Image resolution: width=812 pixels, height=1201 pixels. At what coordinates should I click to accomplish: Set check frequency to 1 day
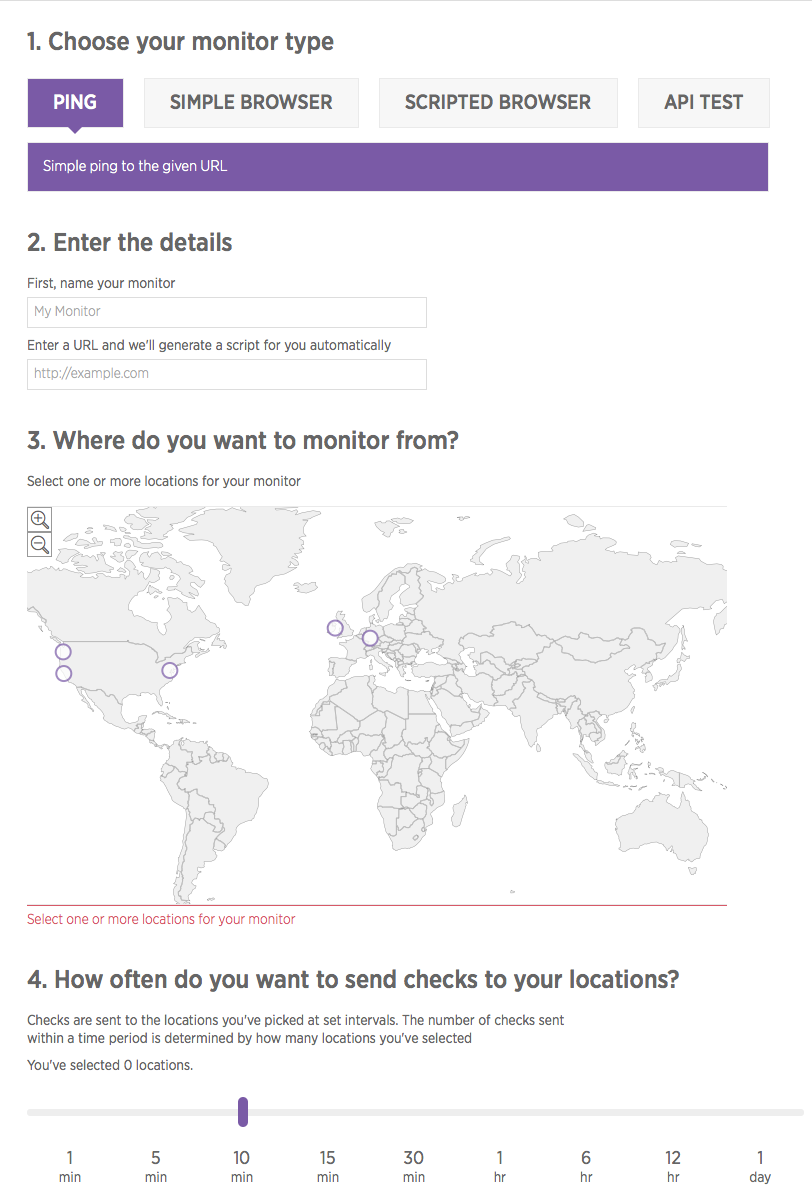point(760,1166)
